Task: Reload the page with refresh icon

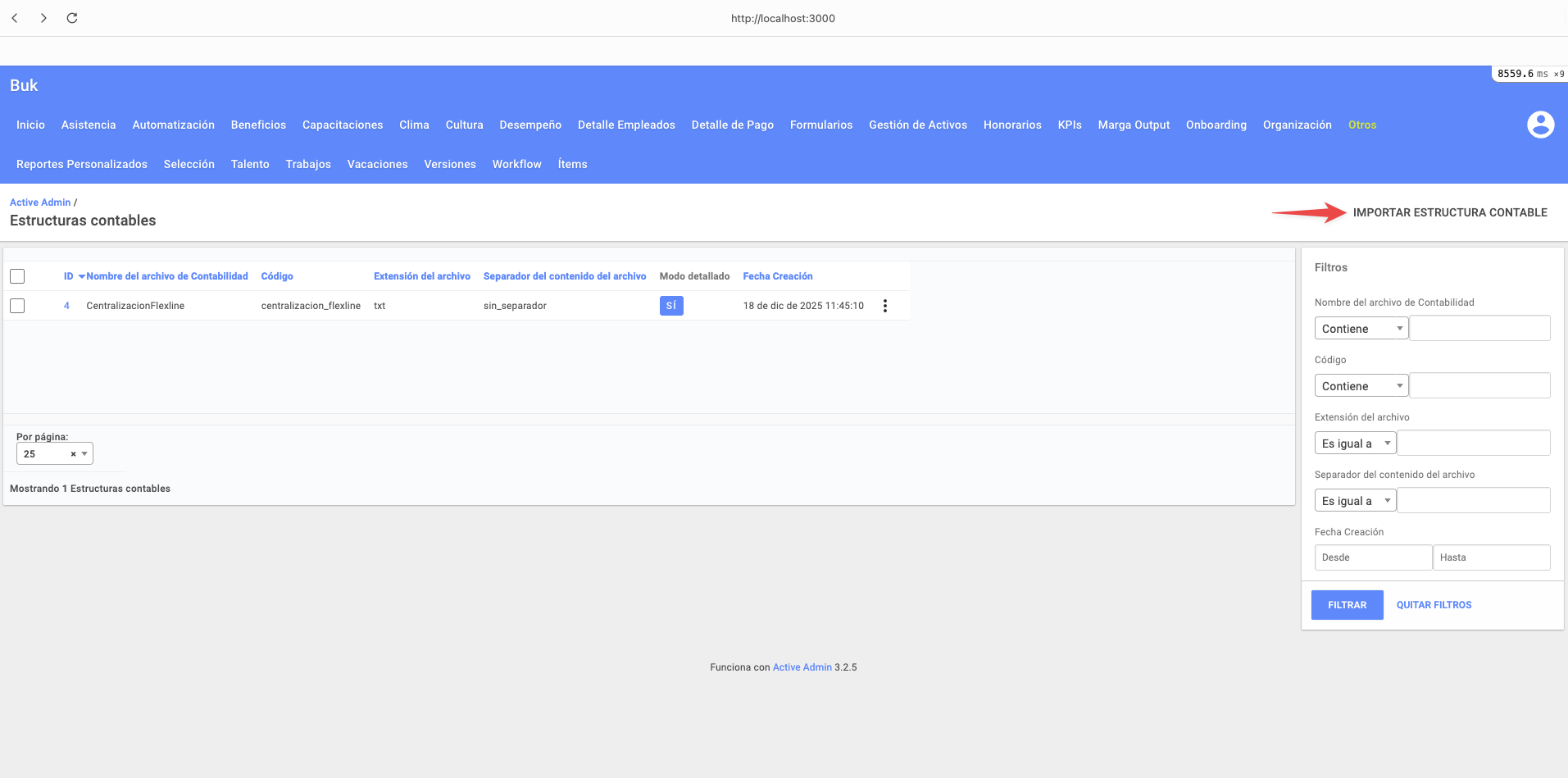Action: pos(72,18)
